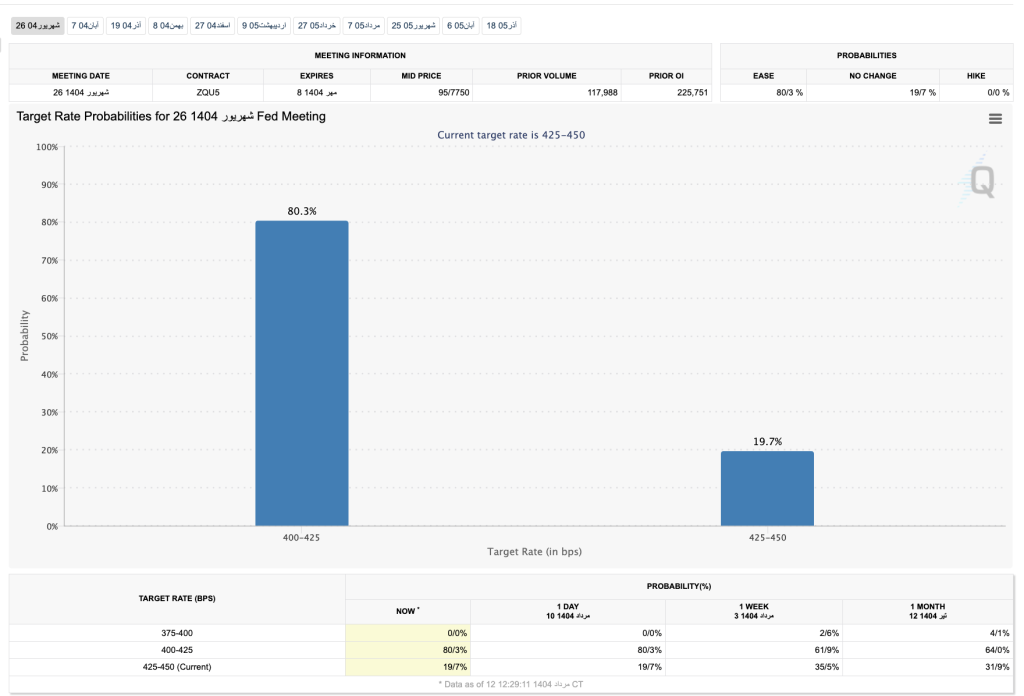Open the 6 آبان 05 meeting tab

[460, 25]
